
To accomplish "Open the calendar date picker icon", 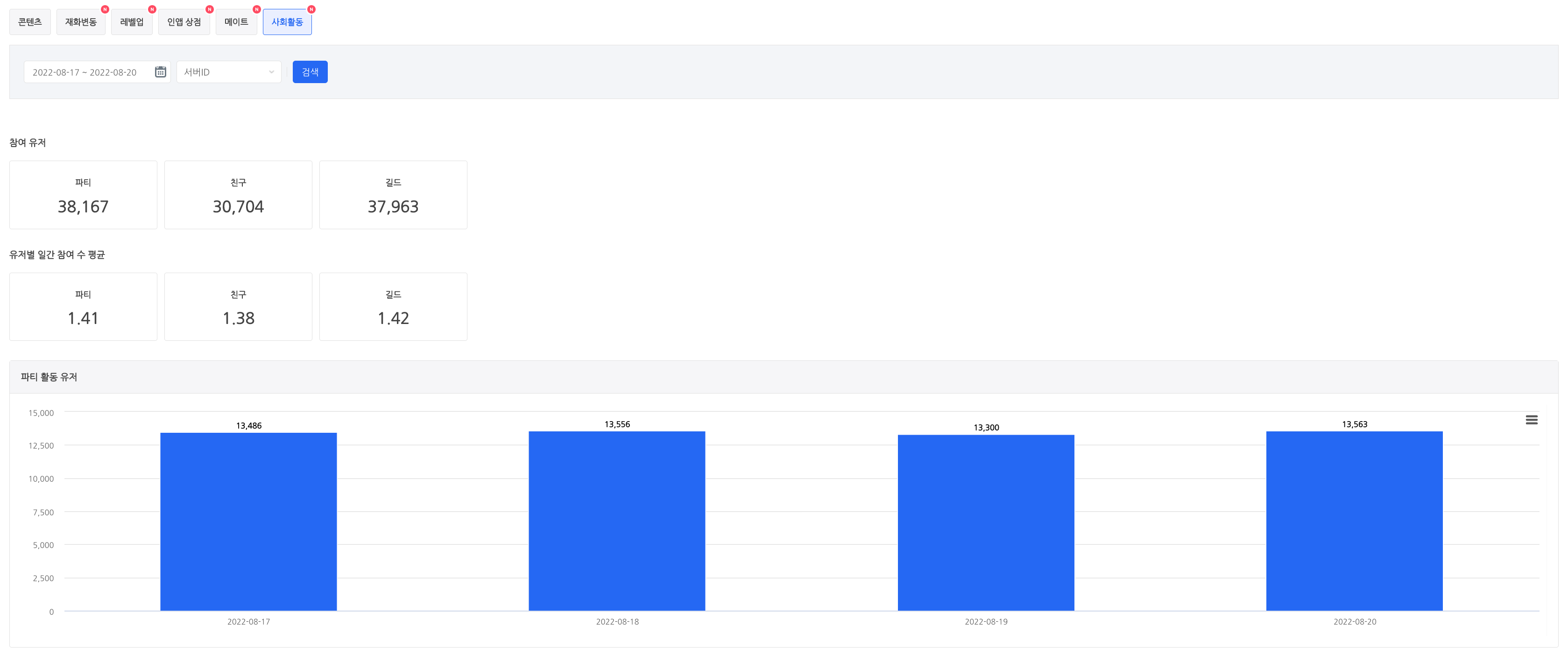I will click(x=160, y=72).
